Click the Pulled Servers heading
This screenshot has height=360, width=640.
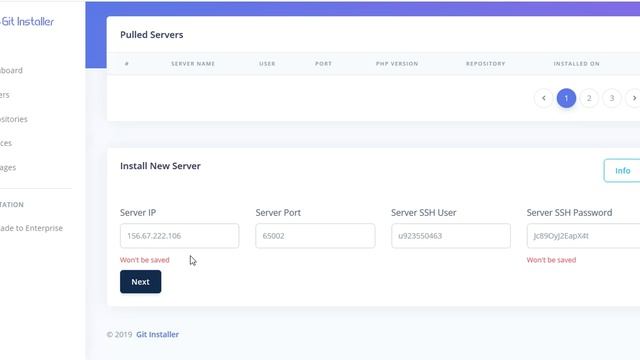pyautogui.click(x=151, y=35)
